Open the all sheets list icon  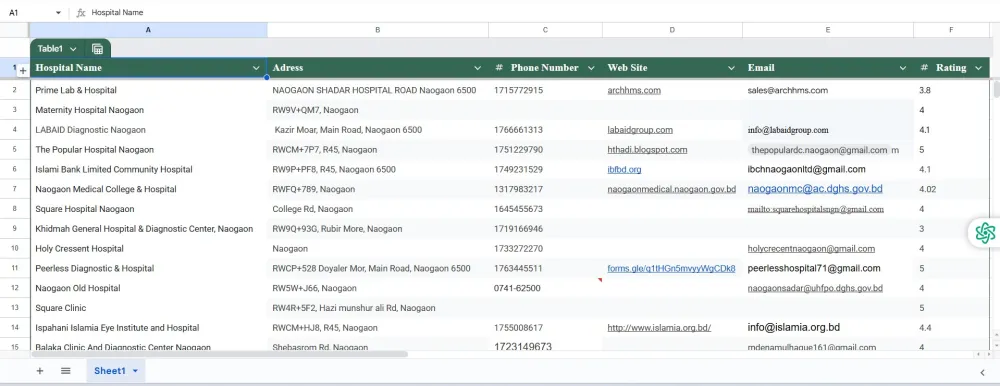click(66, 371)
